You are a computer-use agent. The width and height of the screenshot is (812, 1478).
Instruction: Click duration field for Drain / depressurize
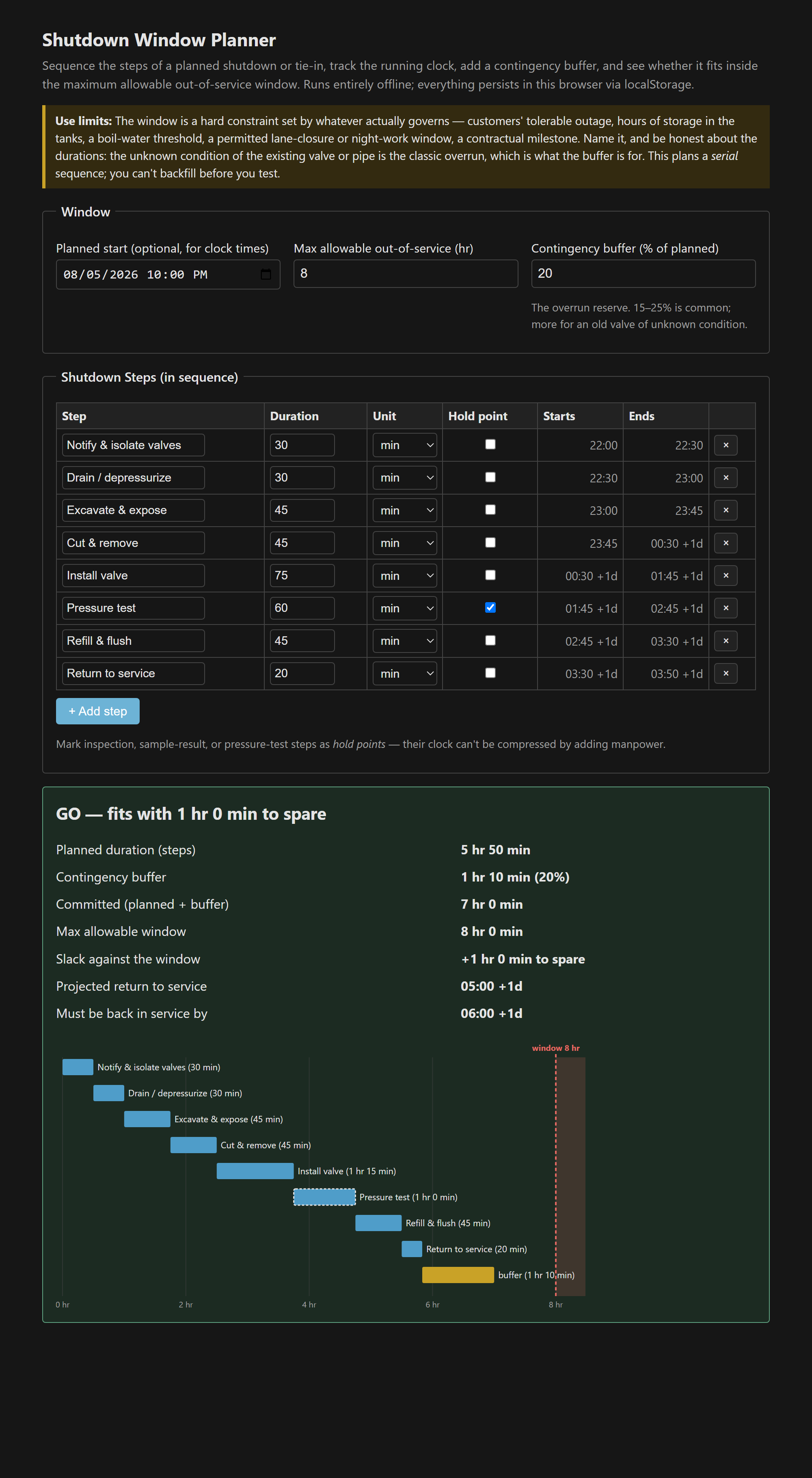pyautogui.click(x=302, y=478)
